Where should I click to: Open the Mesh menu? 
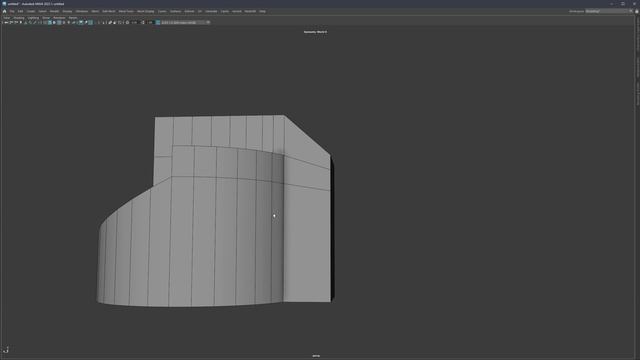click(x=95, y=11)
